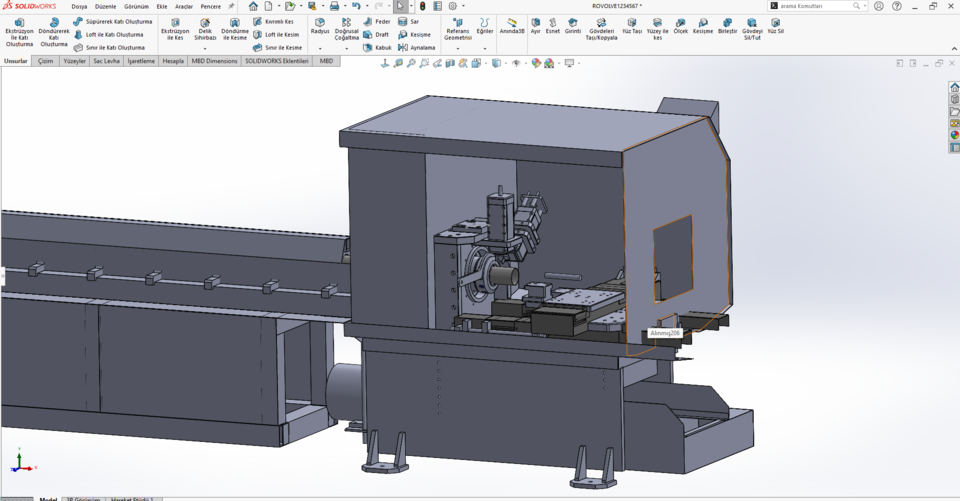Click the Draft tool
The height and width of the screenshot is (501, 960).
click(x=377, y=35)
